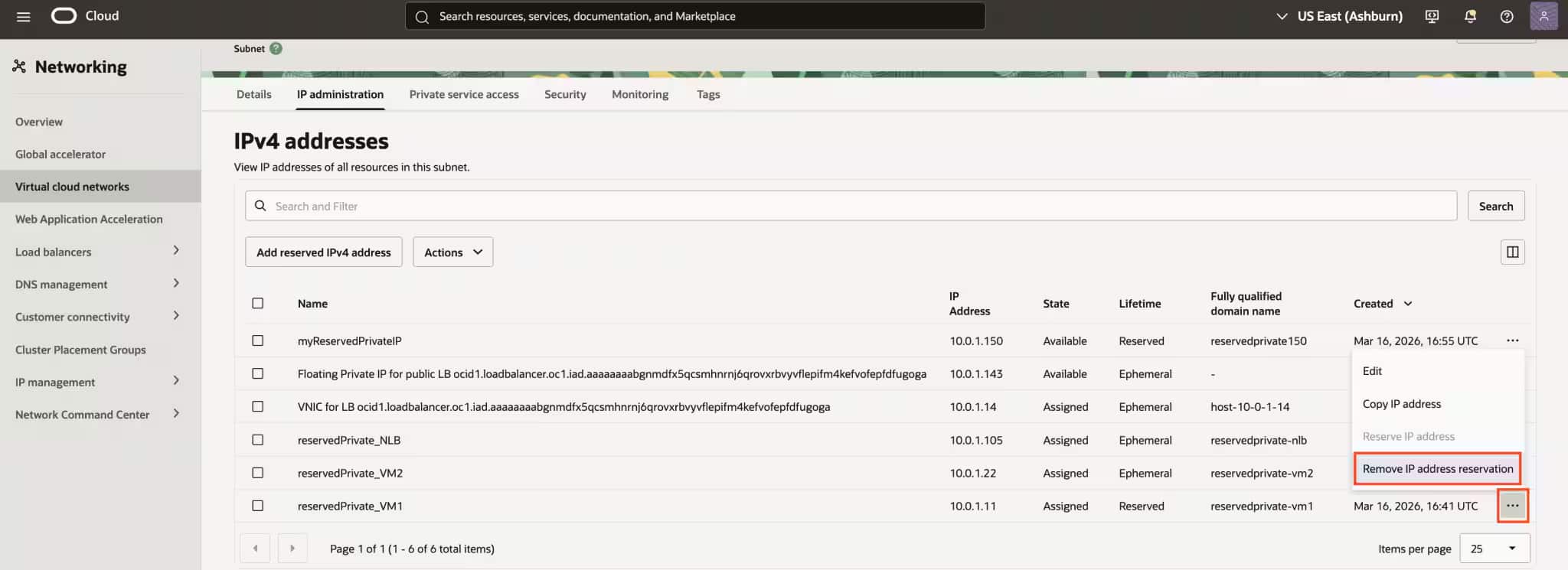1568x570 pixels.
Task: Open the US East (Ashburn) region selector
Action: click(x=1340, y=16)
